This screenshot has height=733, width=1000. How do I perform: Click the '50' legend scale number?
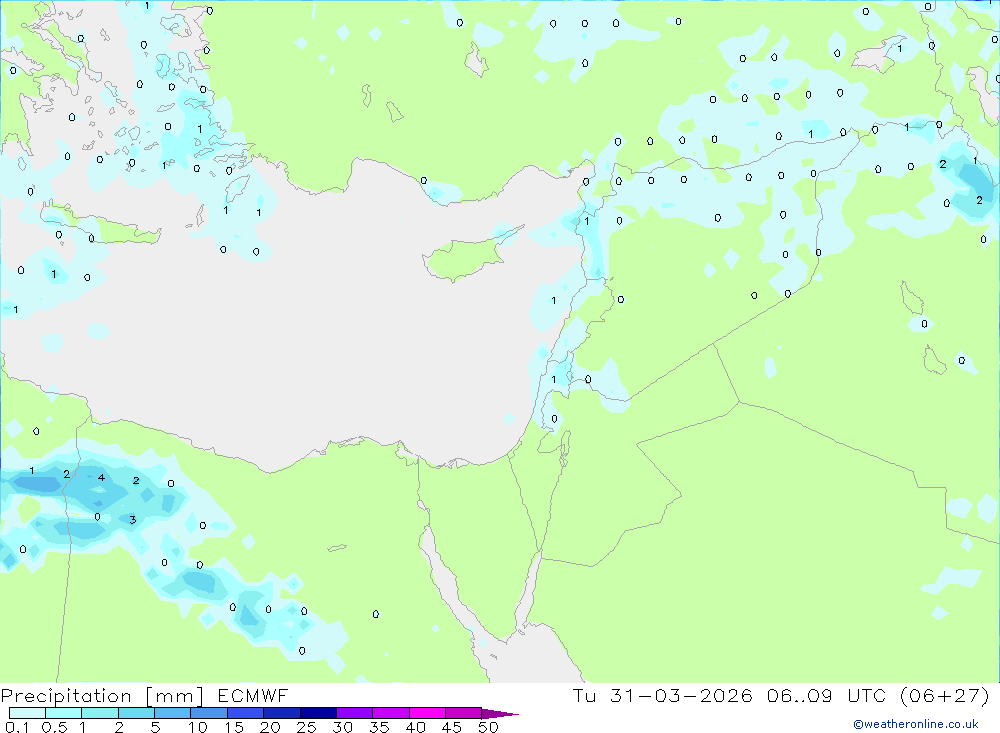point(488,727)
